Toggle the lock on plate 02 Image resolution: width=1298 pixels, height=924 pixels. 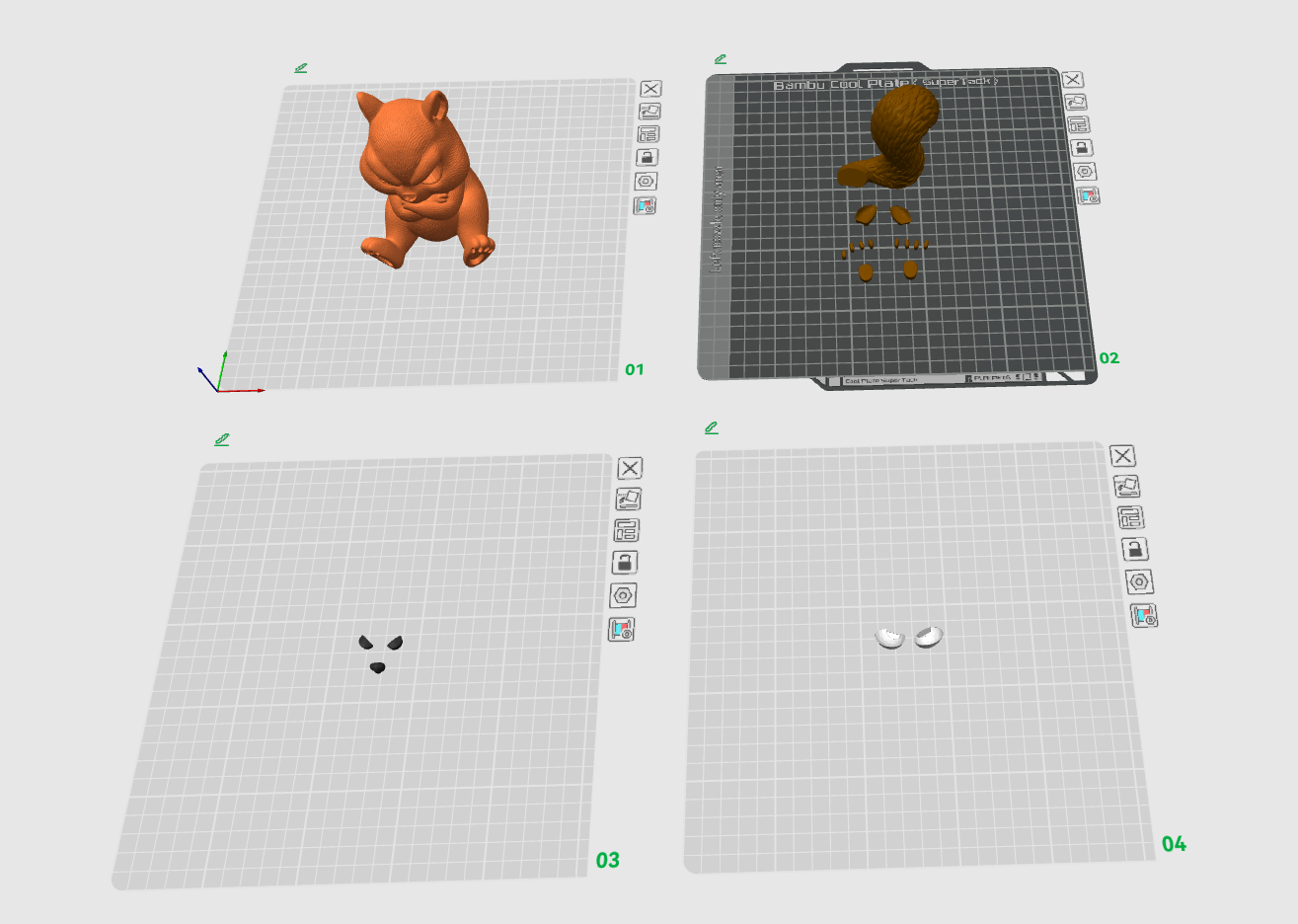click(x=1082, y=148)
